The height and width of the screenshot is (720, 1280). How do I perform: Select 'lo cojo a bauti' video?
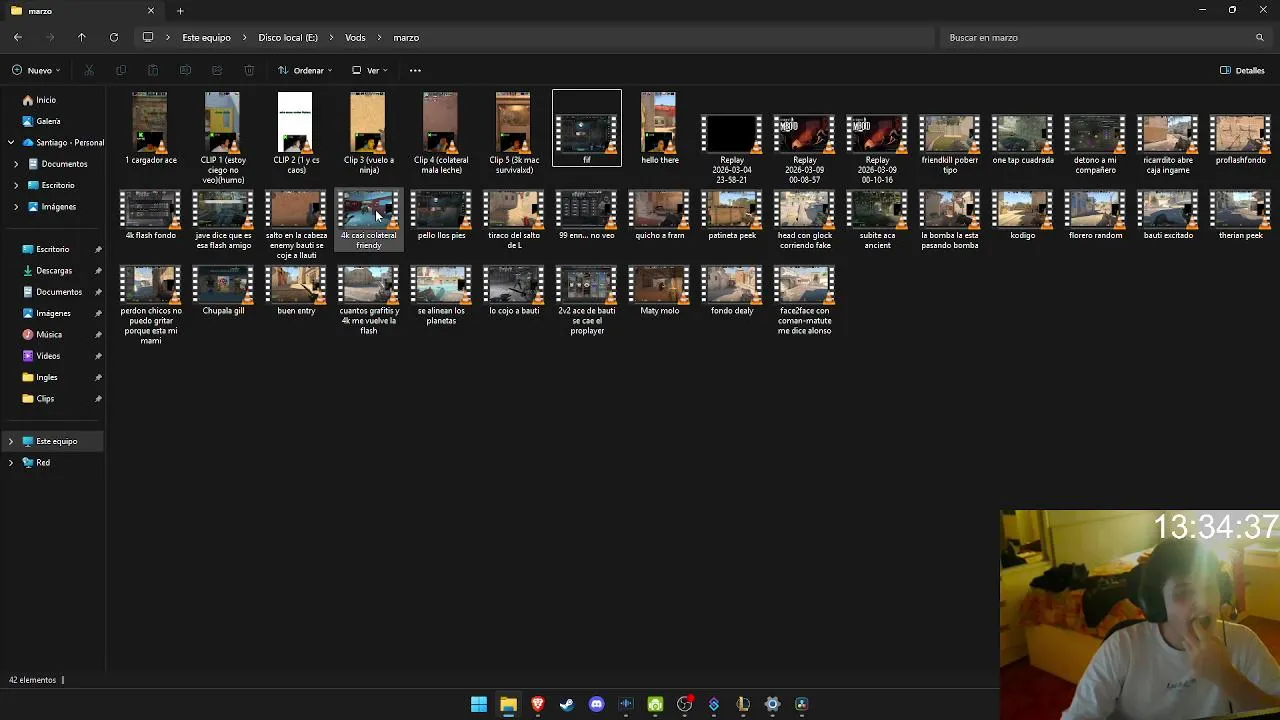point(514,291)
